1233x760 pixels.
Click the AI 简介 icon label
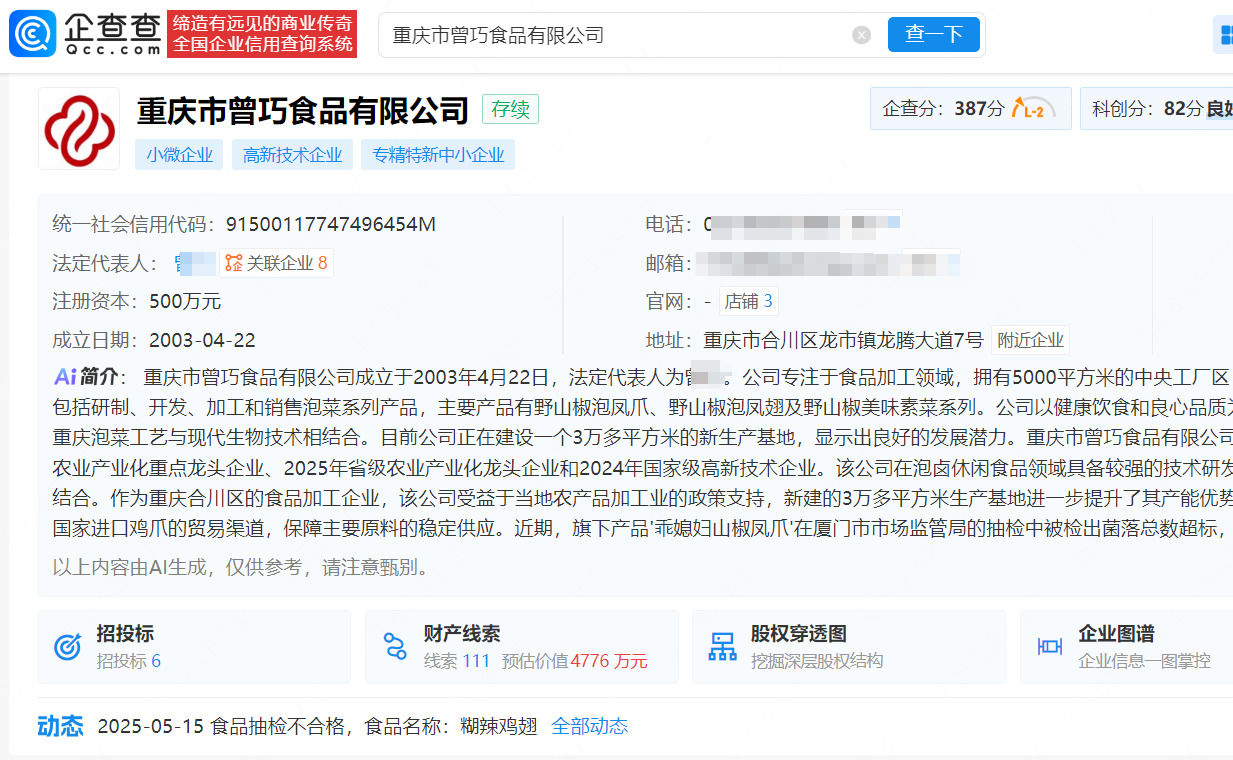pos(86,377)
